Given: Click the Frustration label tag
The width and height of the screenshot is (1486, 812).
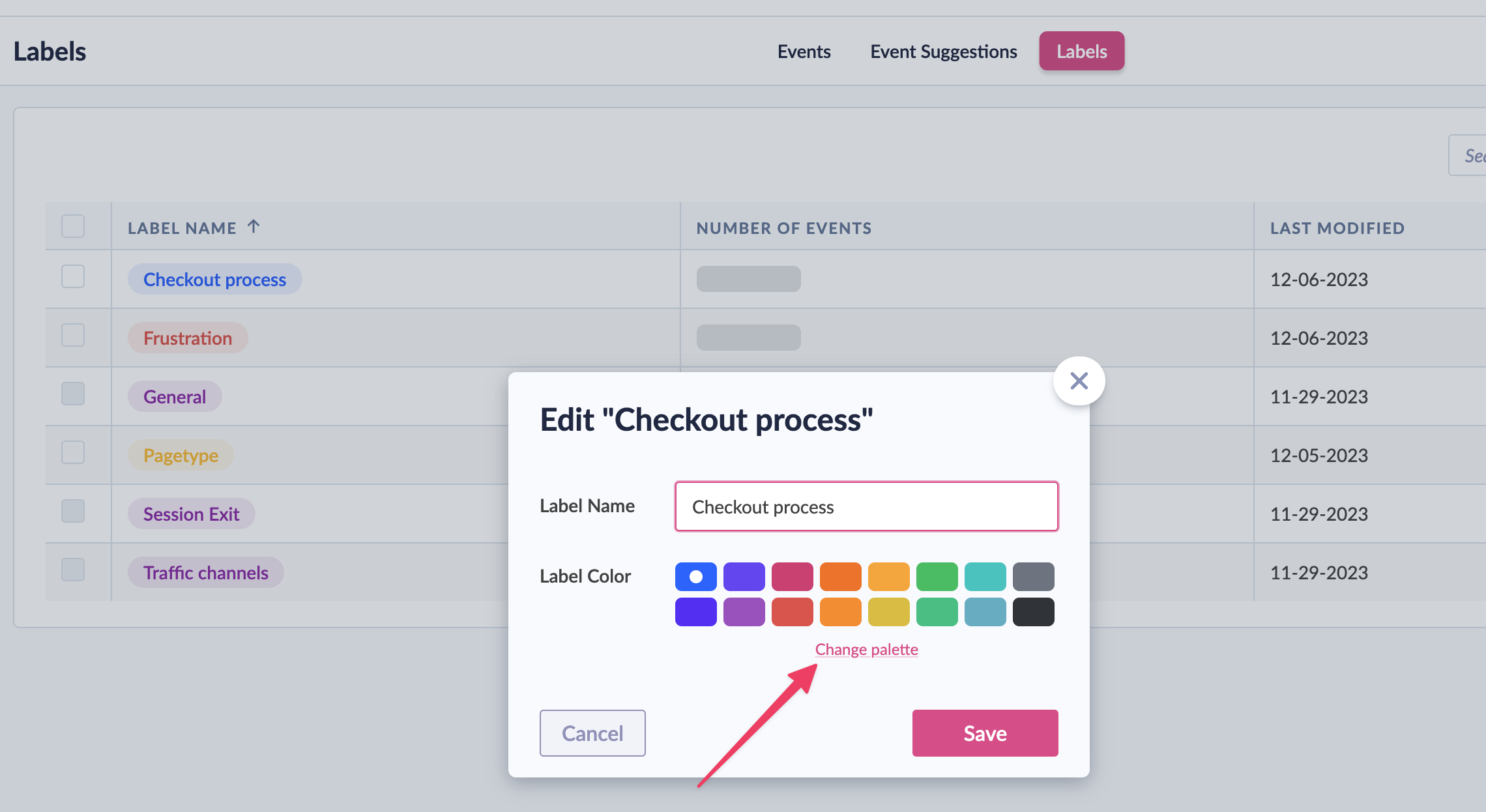Looking at the screenshot, I should (188, 338).
